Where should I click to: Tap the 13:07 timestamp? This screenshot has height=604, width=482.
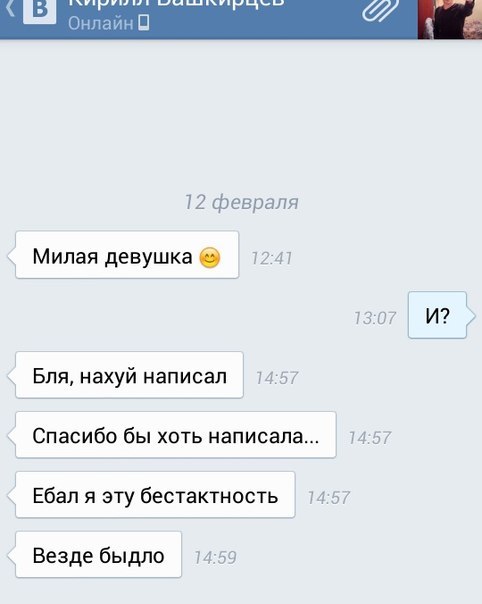375,318
